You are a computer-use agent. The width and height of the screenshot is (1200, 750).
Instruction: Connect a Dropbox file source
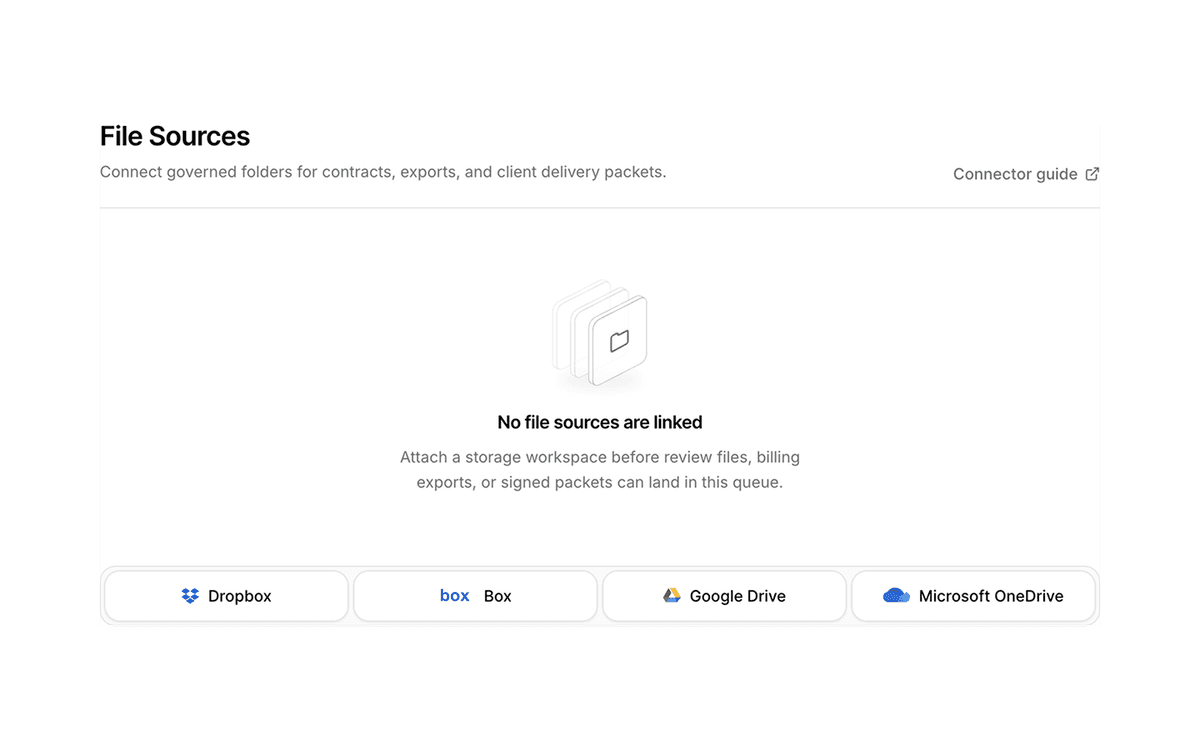(x=226, y=596)
